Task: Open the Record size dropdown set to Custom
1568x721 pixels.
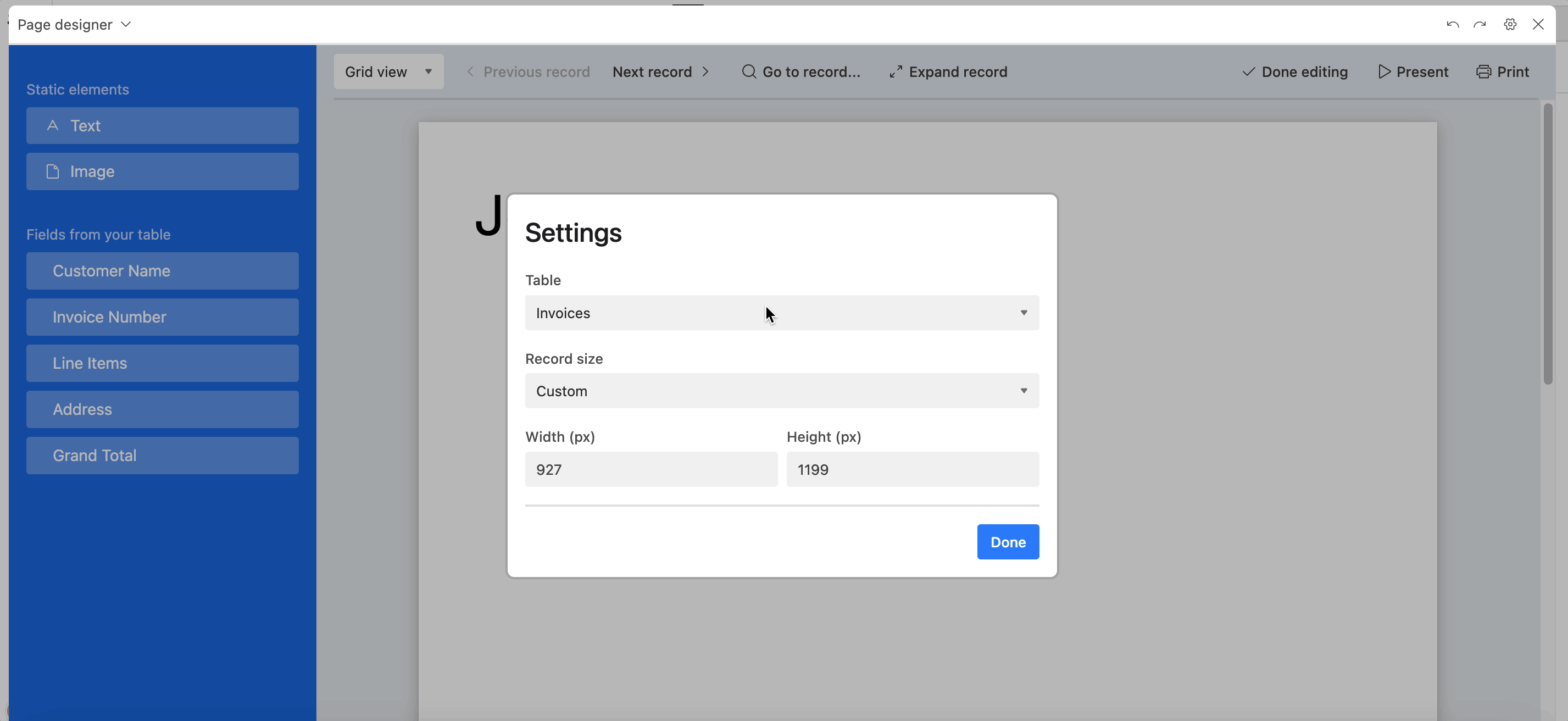Action: click(782, 391)
